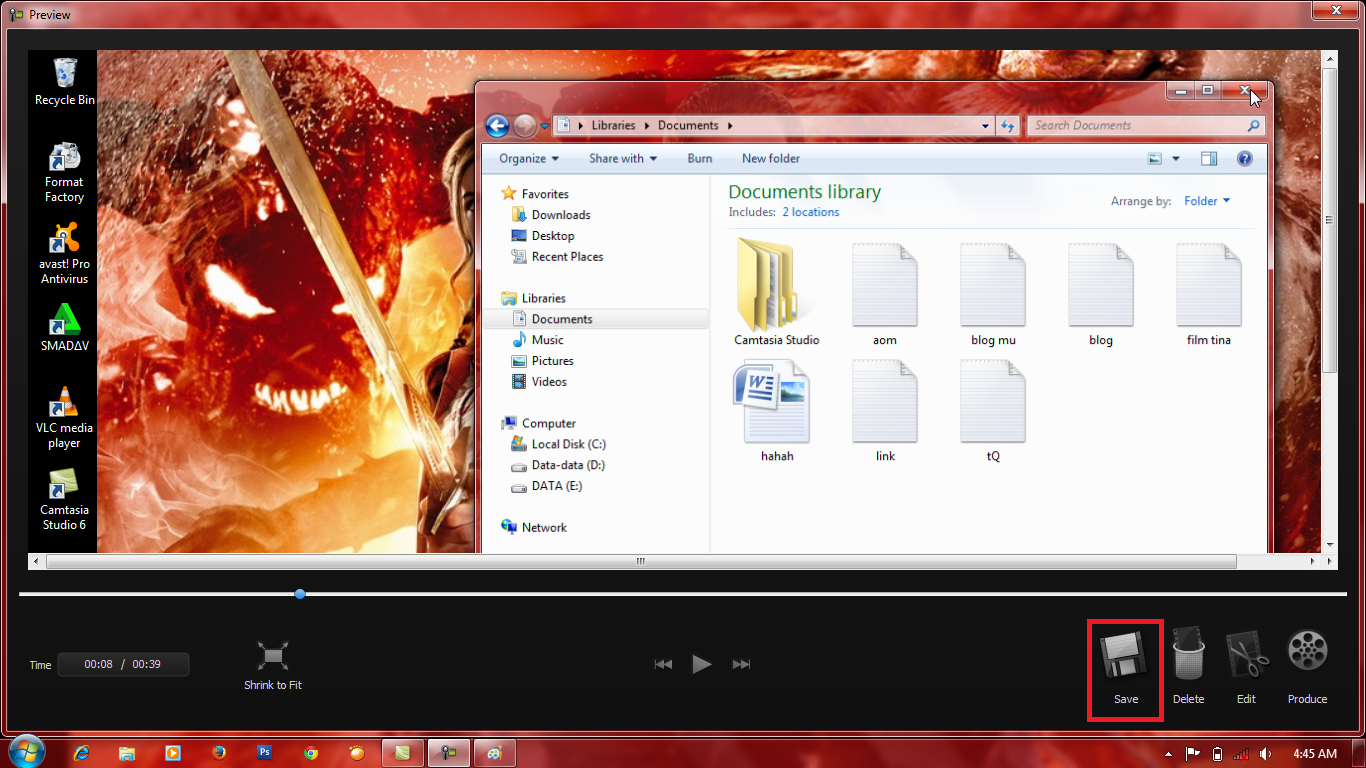1366x768 pixels.
Task: Click Documents in the address breadcrumb
Action: [x=688, y=126]
